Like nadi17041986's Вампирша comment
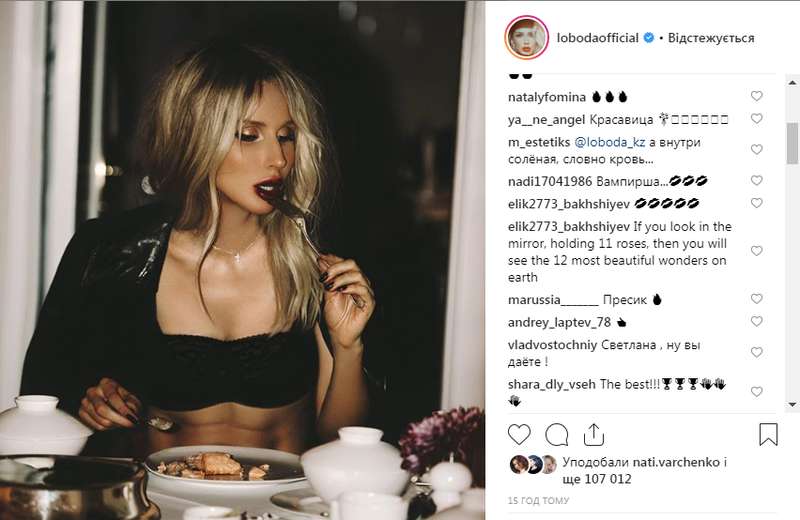 [757, 181]
